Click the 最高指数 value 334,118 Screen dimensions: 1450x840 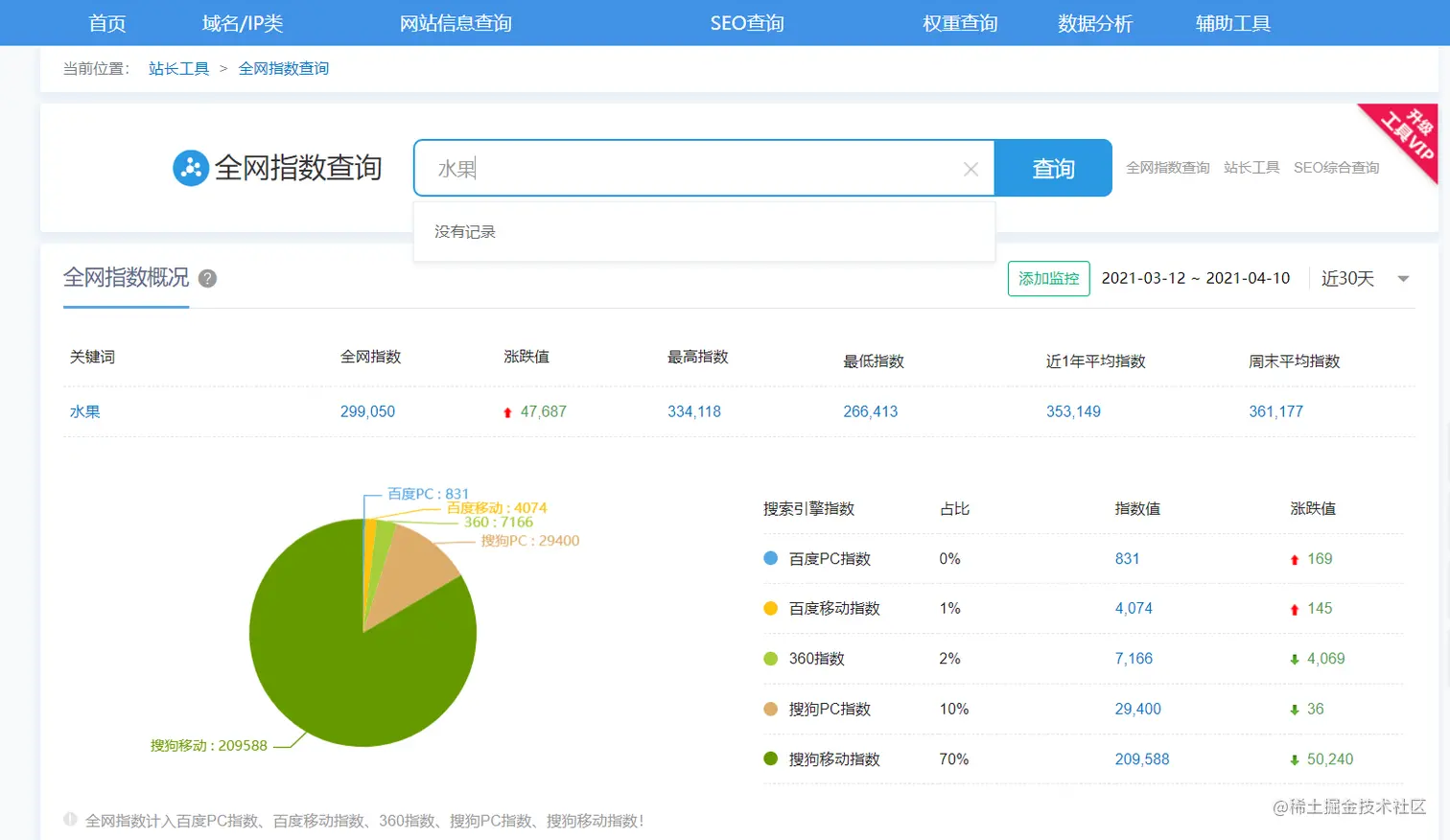pyautogui.click(x=694, y=411)
